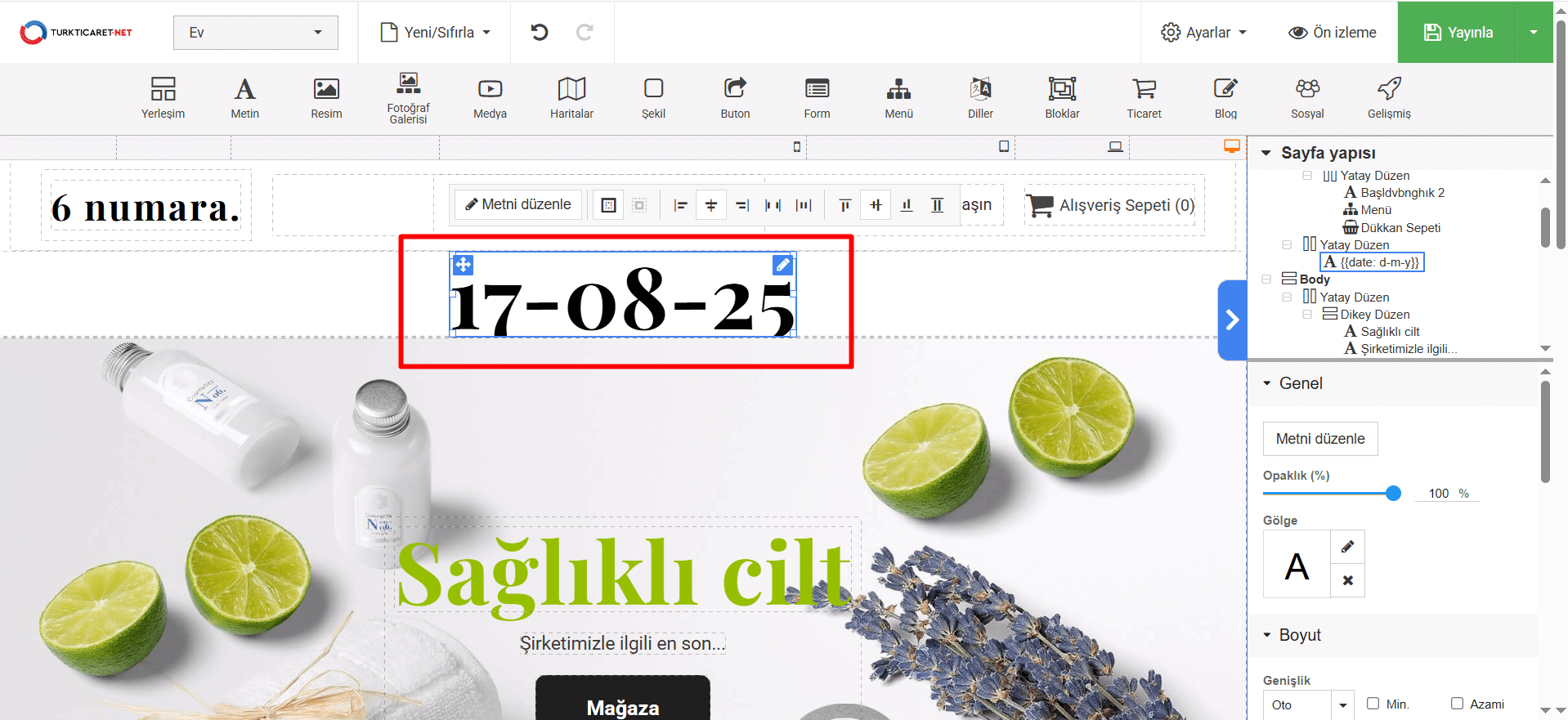Open the Ev page dropdown
Screen dimensions: 1568x720
[256, 33]
